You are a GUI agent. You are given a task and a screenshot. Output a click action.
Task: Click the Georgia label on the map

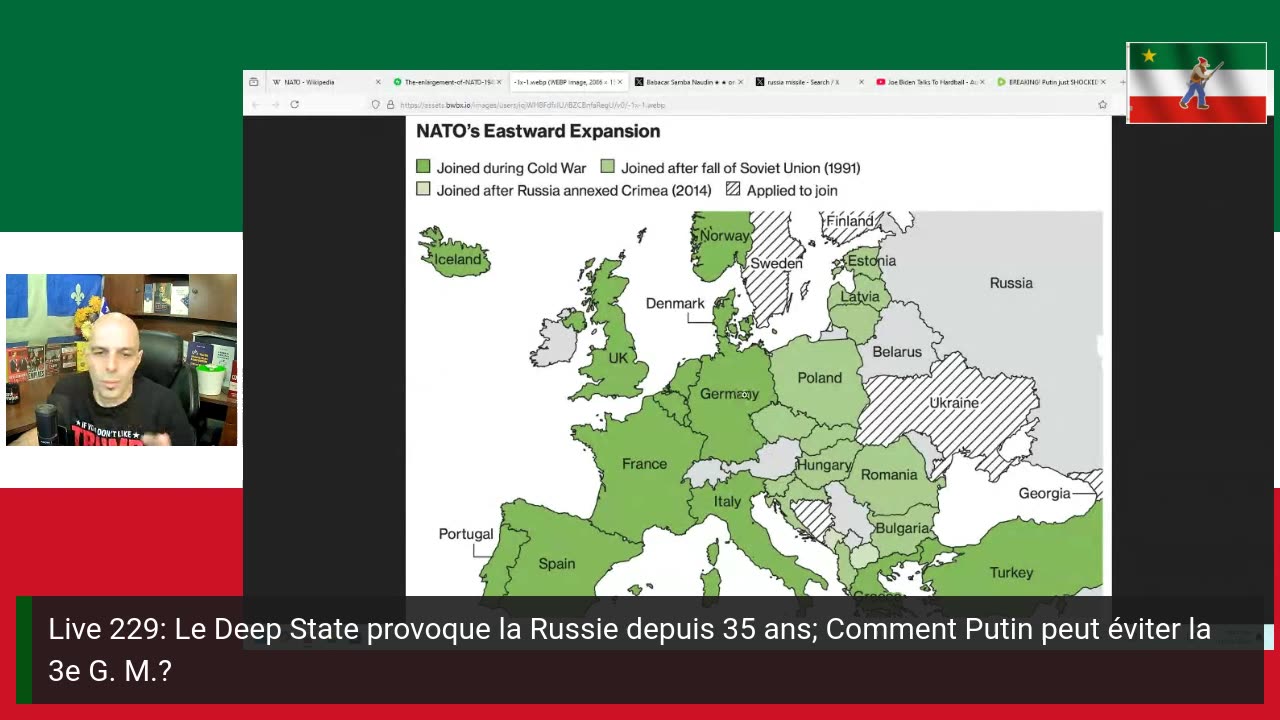tap(1044, 493)
